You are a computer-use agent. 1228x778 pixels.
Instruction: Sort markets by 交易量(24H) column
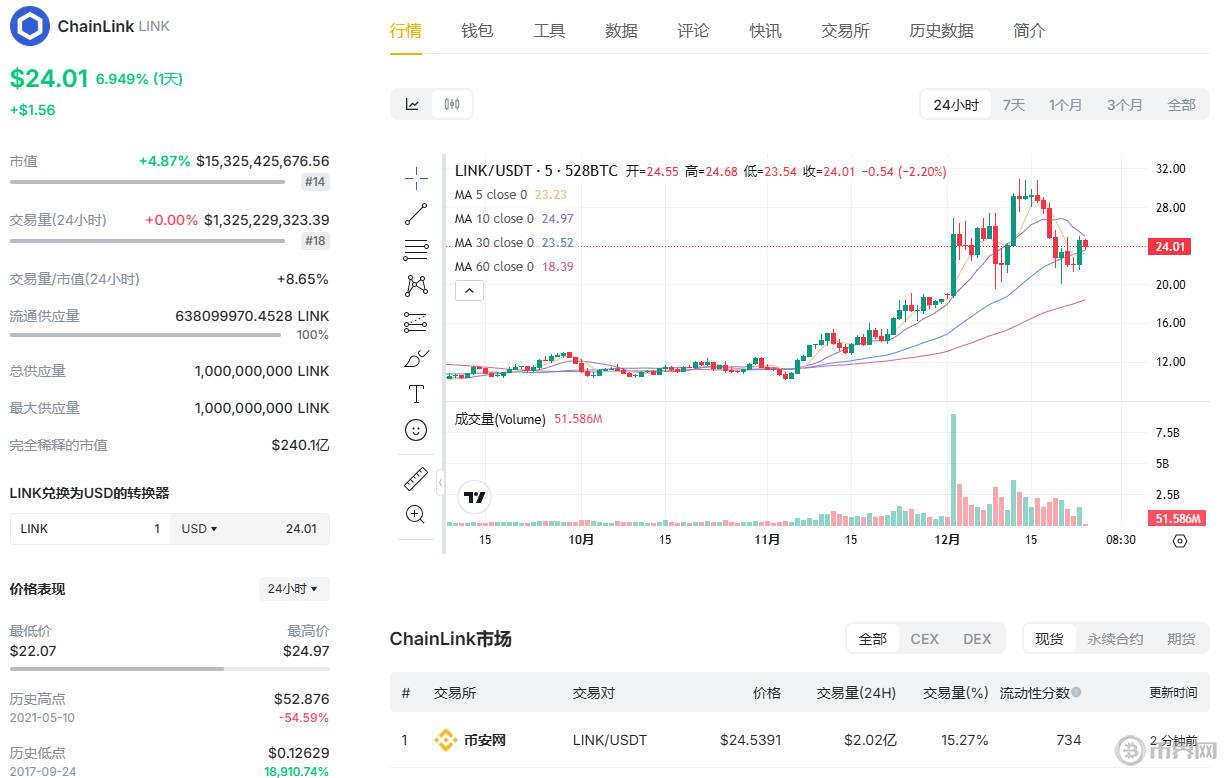(856, 692)
